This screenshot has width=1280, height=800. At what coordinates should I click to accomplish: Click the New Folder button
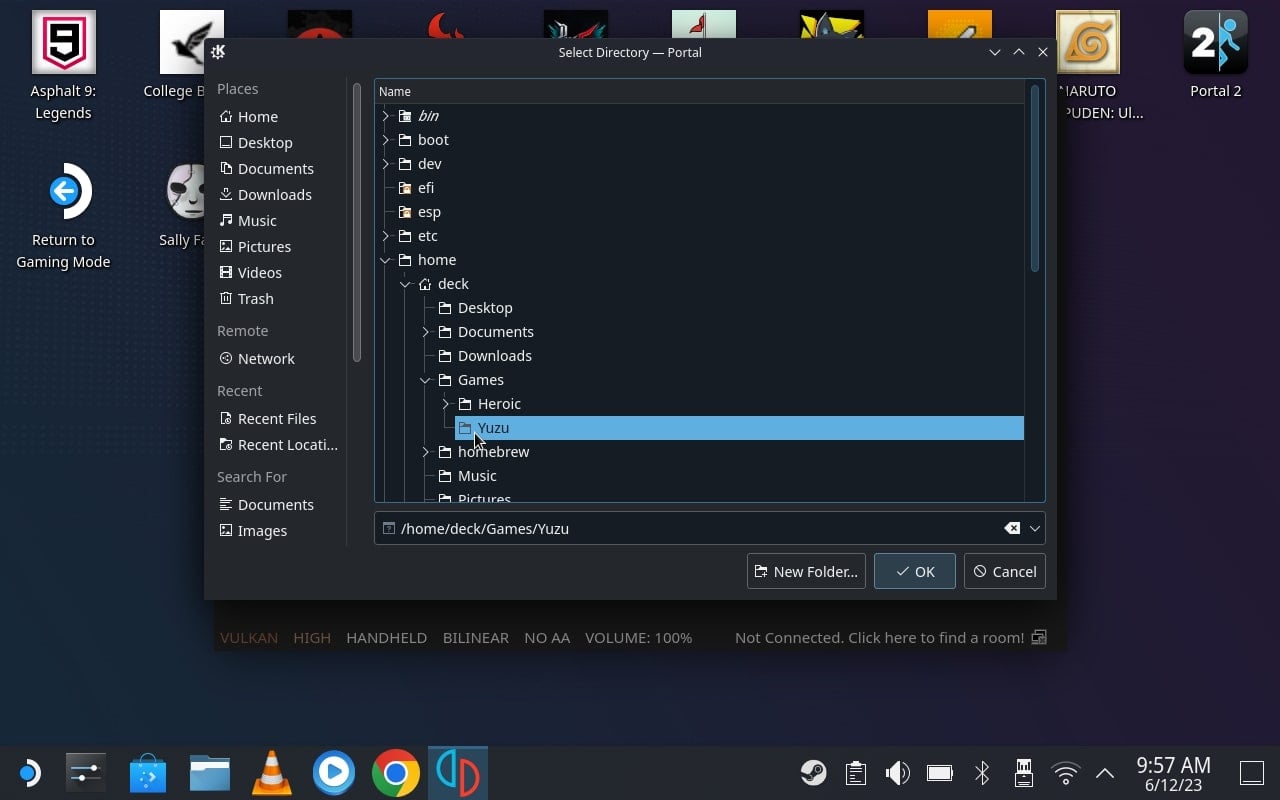coord(806,571)
